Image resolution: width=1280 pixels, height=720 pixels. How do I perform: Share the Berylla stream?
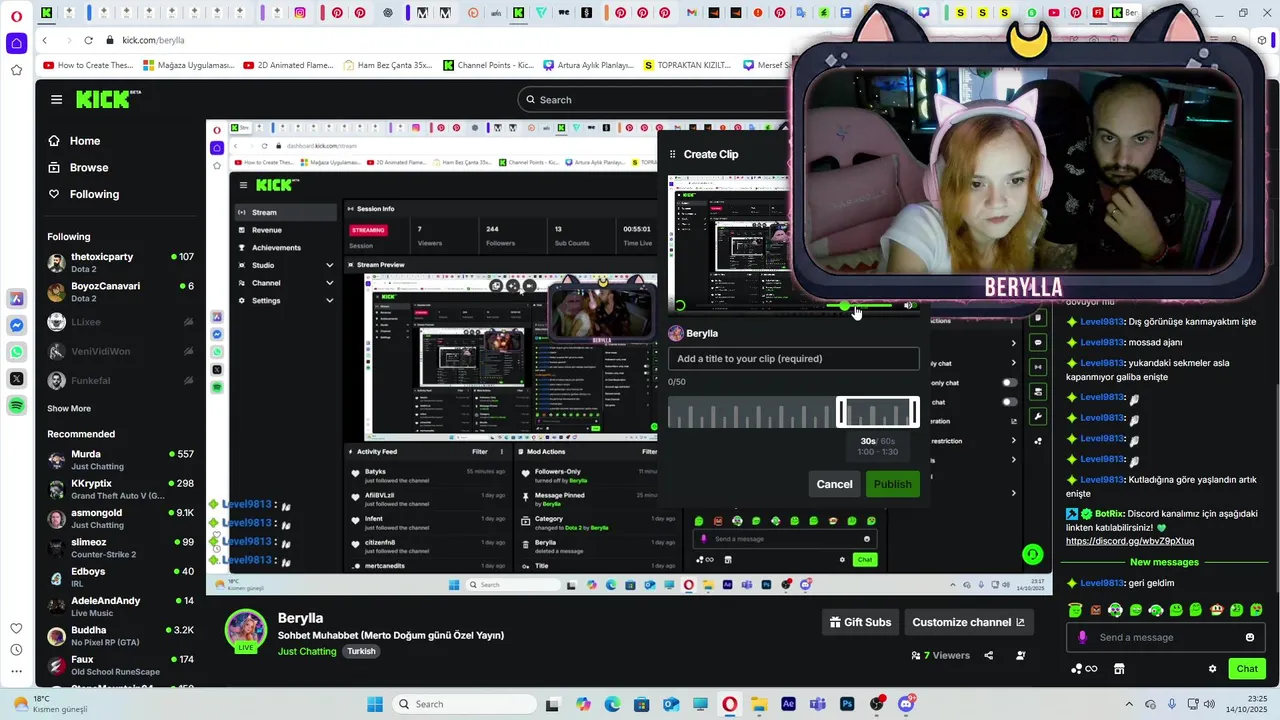click(x=989, y=655)
